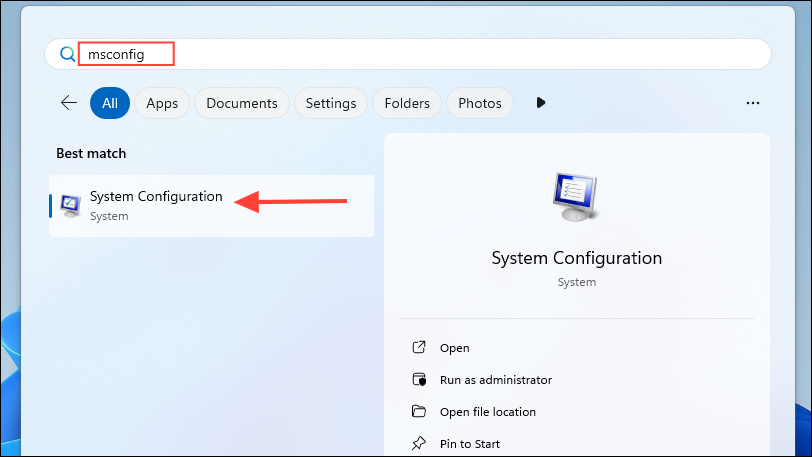Switch to the Apps filter
This screenshot has height=457, width=812.
pos(162,103)
